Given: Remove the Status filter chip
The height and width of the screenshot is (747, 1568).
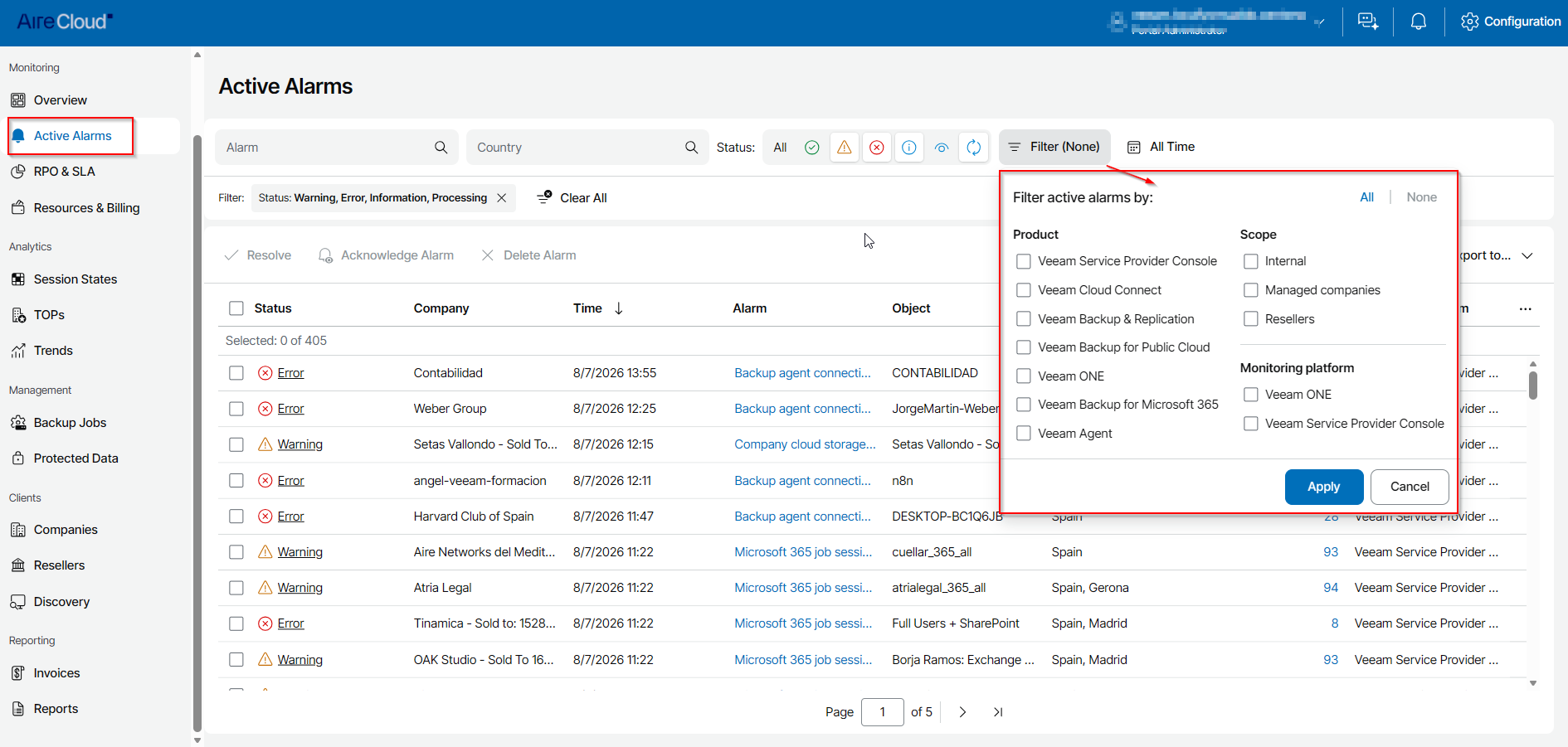Looking at the screenshot, I should click(502, 198).
